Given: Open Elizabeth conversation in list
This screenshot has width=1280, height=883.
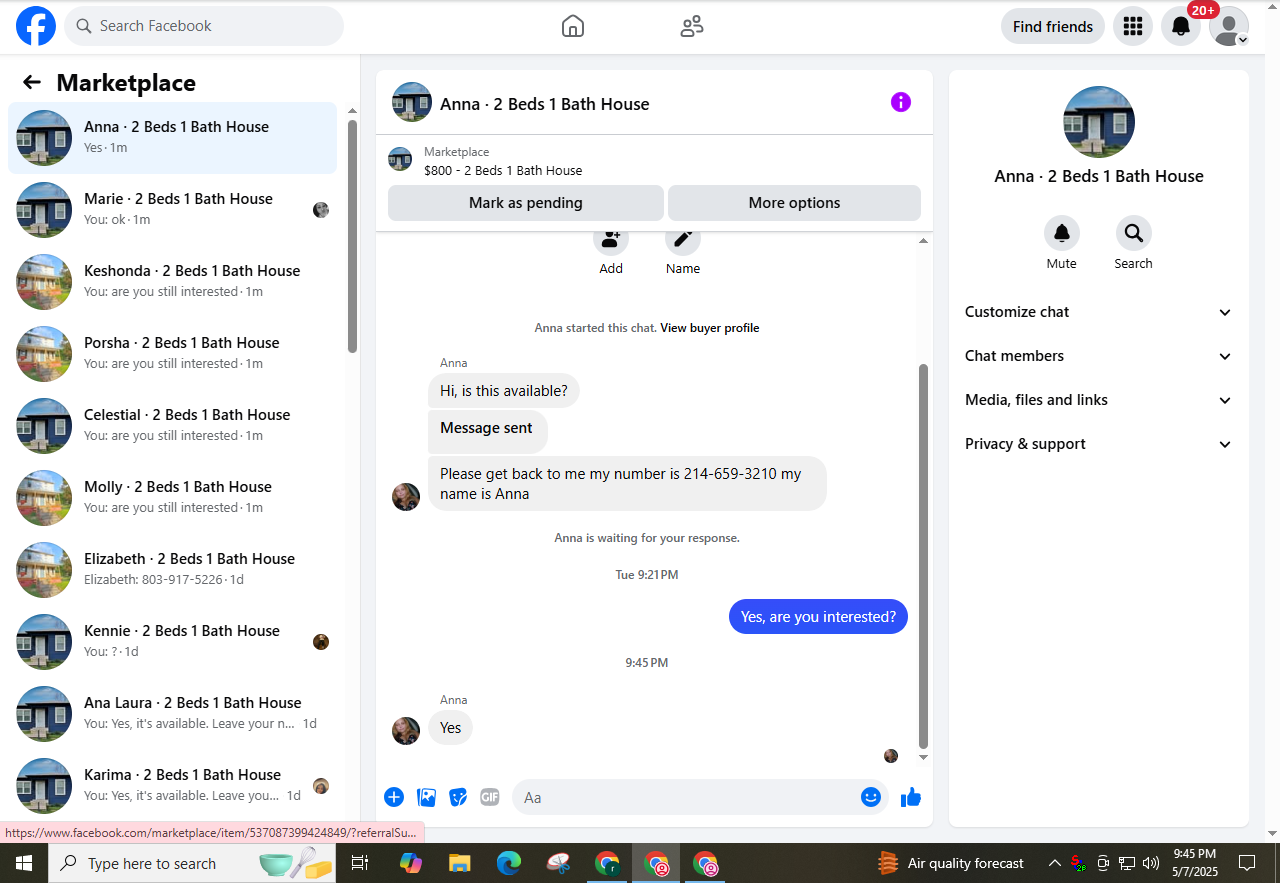Looking at the screenshot, I should 172,570.
